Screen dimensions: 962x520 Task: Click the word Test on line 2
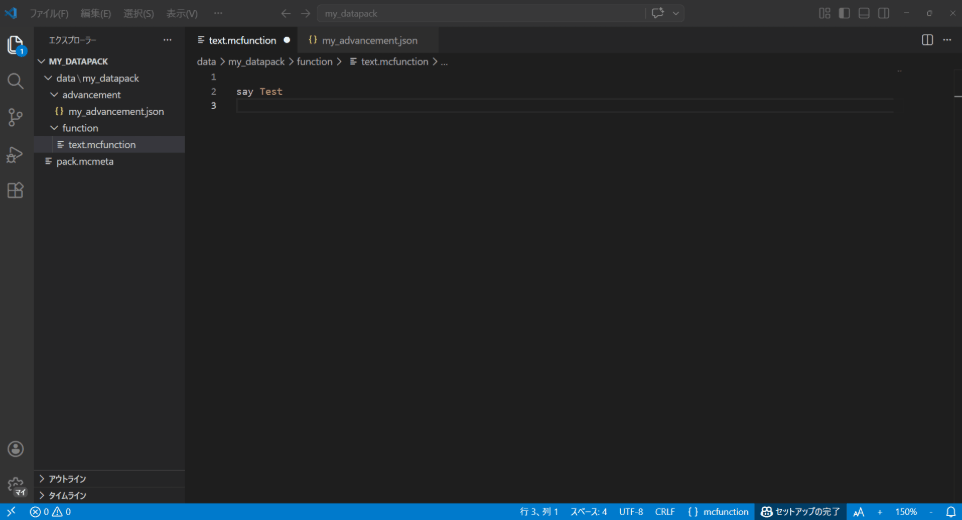(271, 91)
